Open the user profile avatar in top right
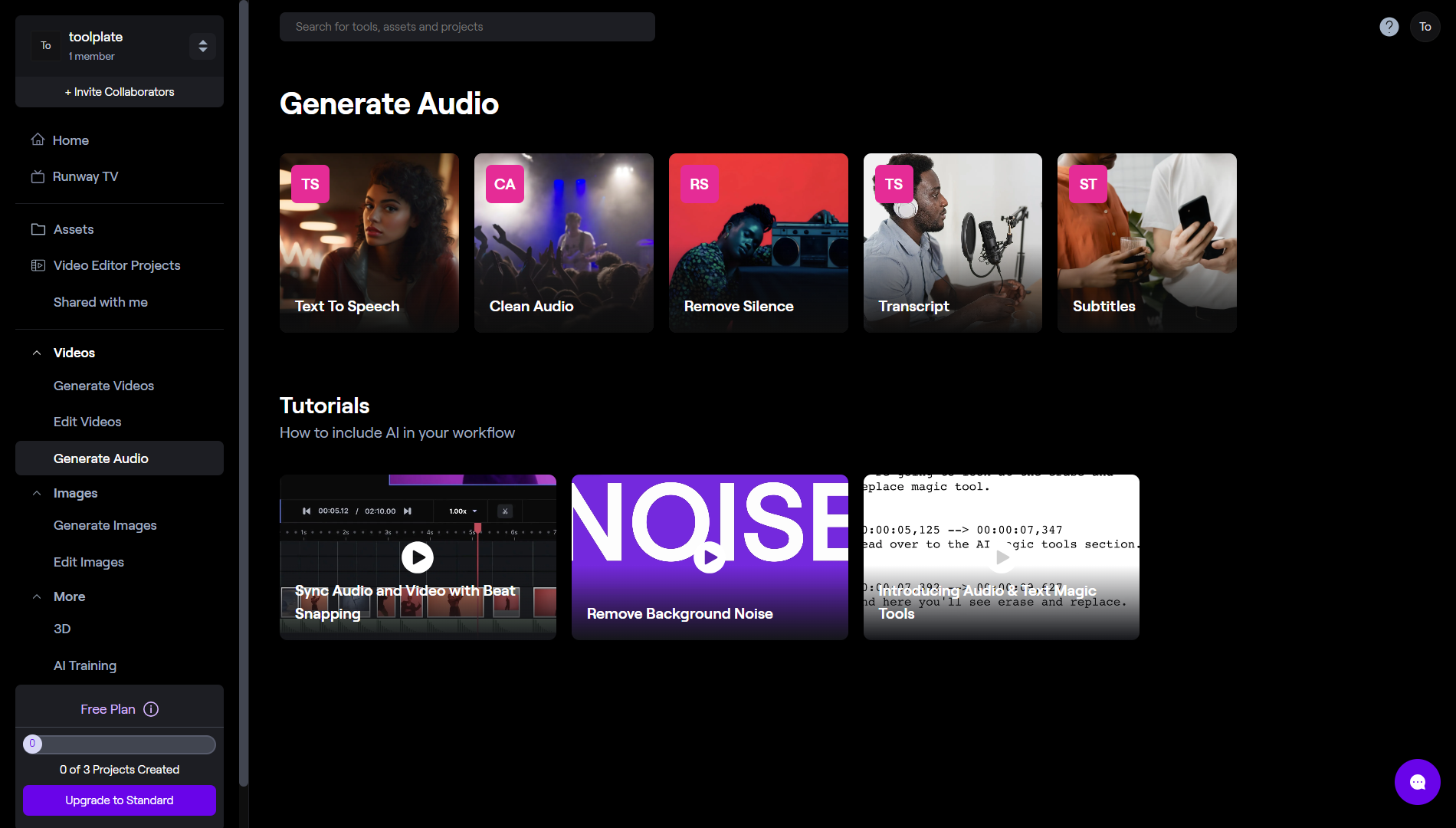This screenshot has height=828, width=1456. click(x=1425, y=27)
